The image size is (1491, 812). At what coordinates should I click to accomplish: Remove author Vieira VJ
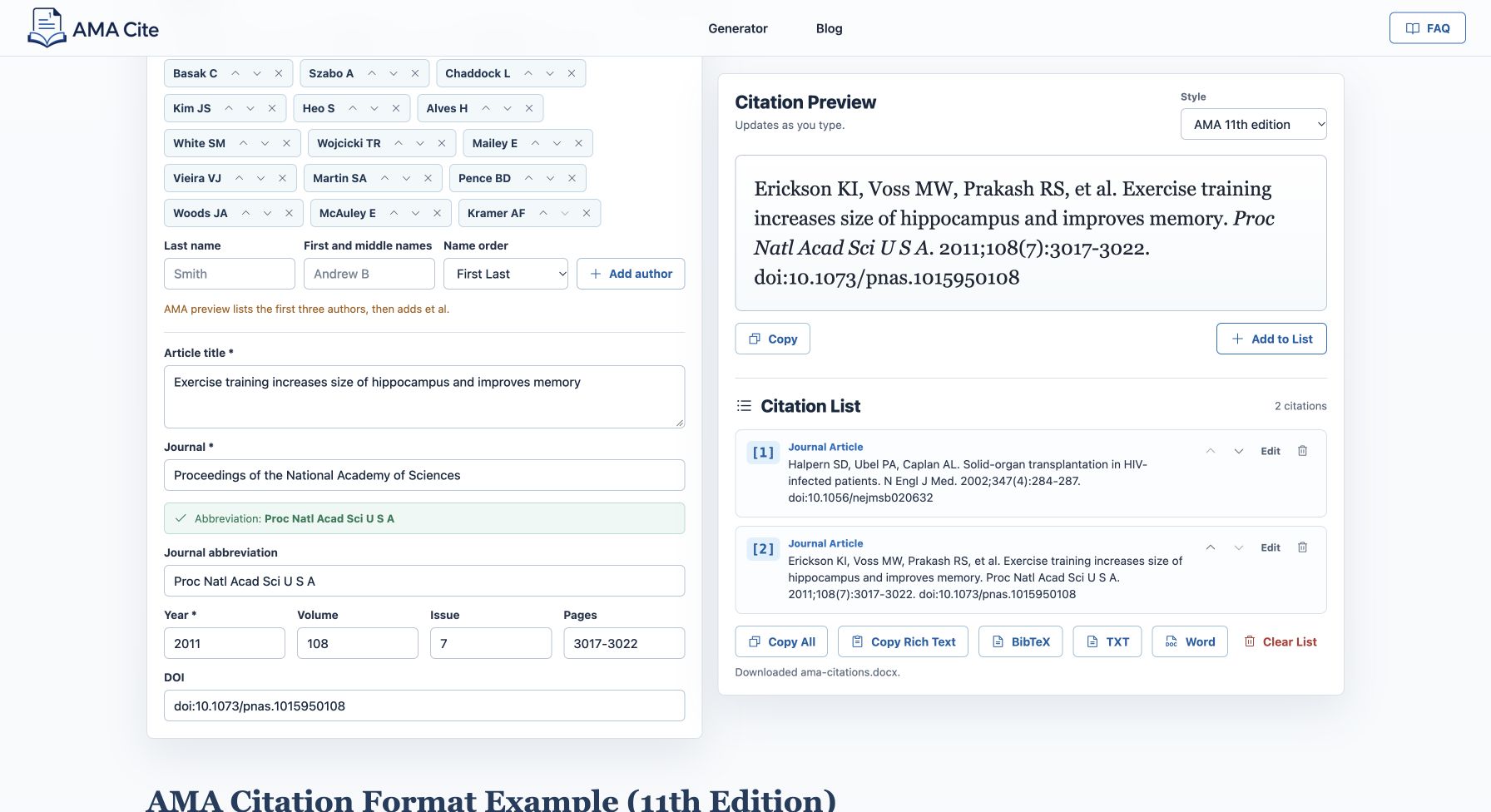click(282, 178)
